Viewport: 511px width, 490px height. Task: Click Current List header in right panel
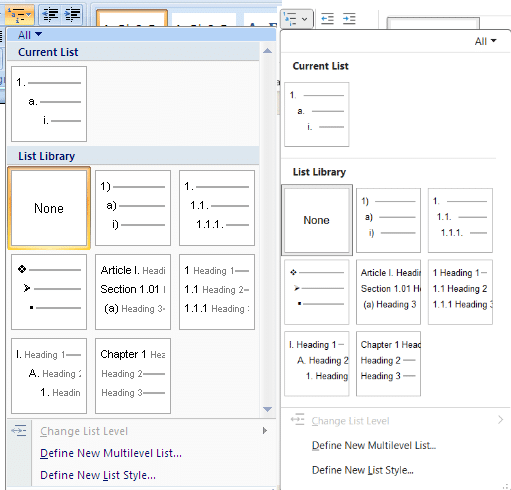pyautogui.click(x=320, y=66)
